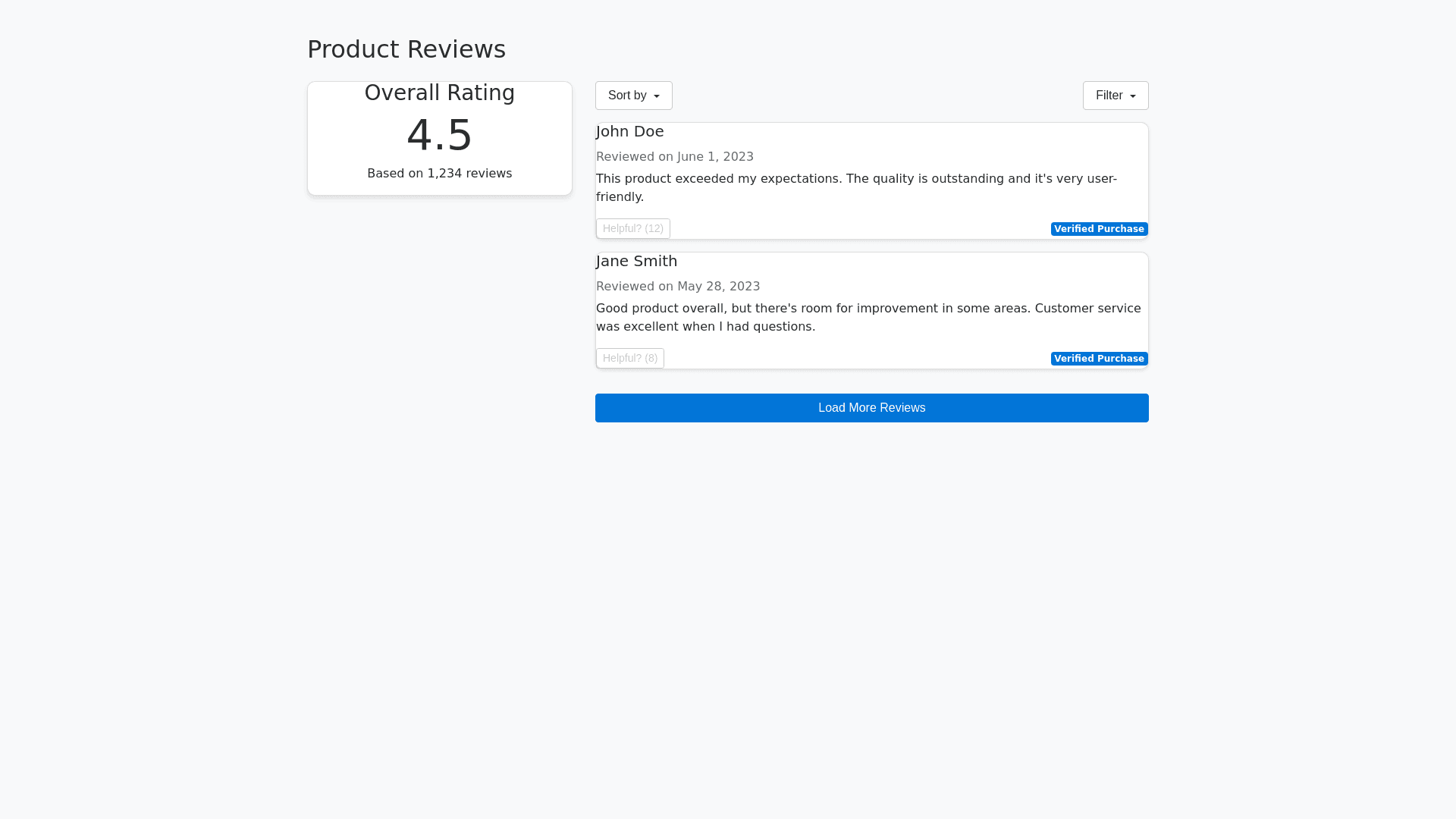Viewport: 1456px width, 819px height.
Task: Mark Jane Smith's review helpful (8)
Action: point(629,358)
